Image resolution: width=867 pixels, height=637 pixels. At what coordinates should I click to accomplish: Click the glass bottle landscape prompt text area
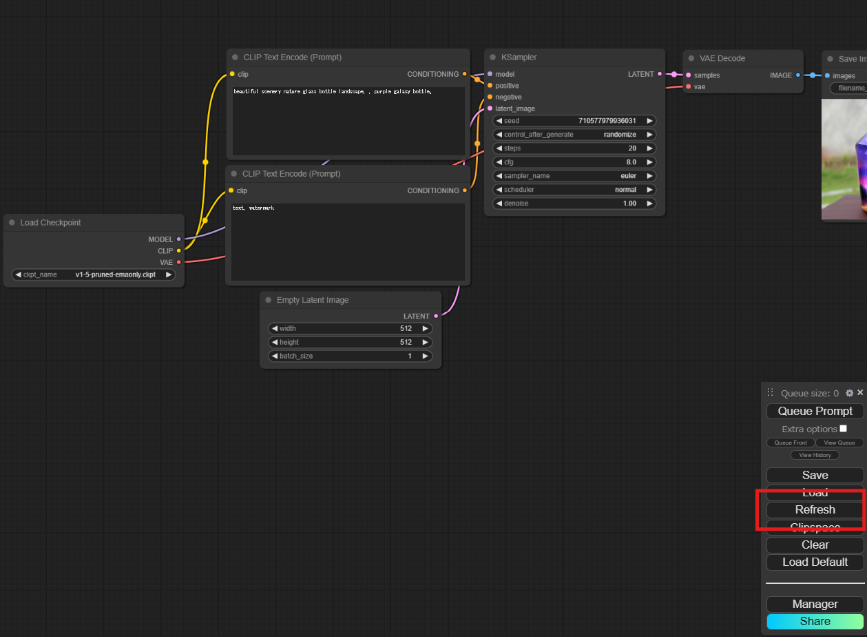pos(348,121)
